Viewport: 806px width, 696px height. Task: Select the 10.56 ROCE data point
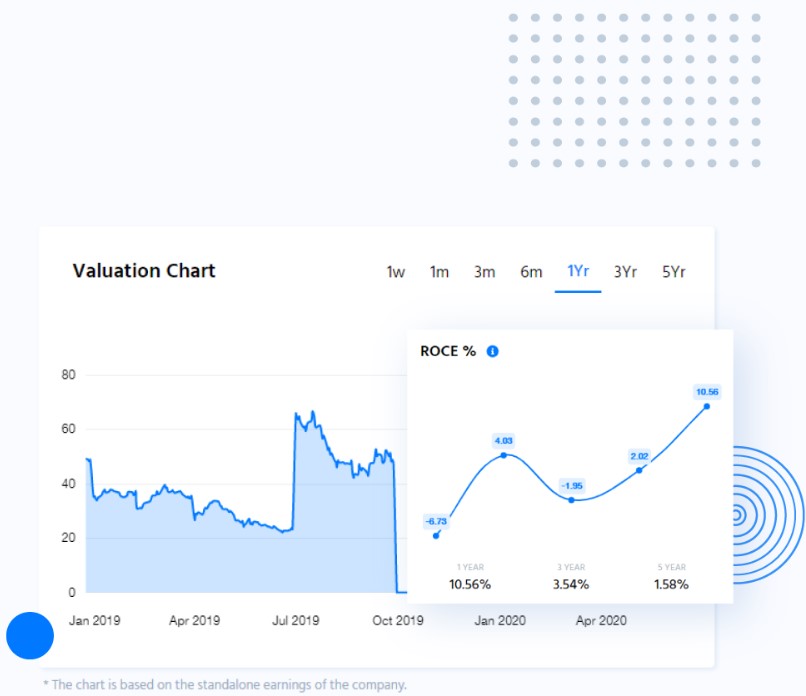707,405
